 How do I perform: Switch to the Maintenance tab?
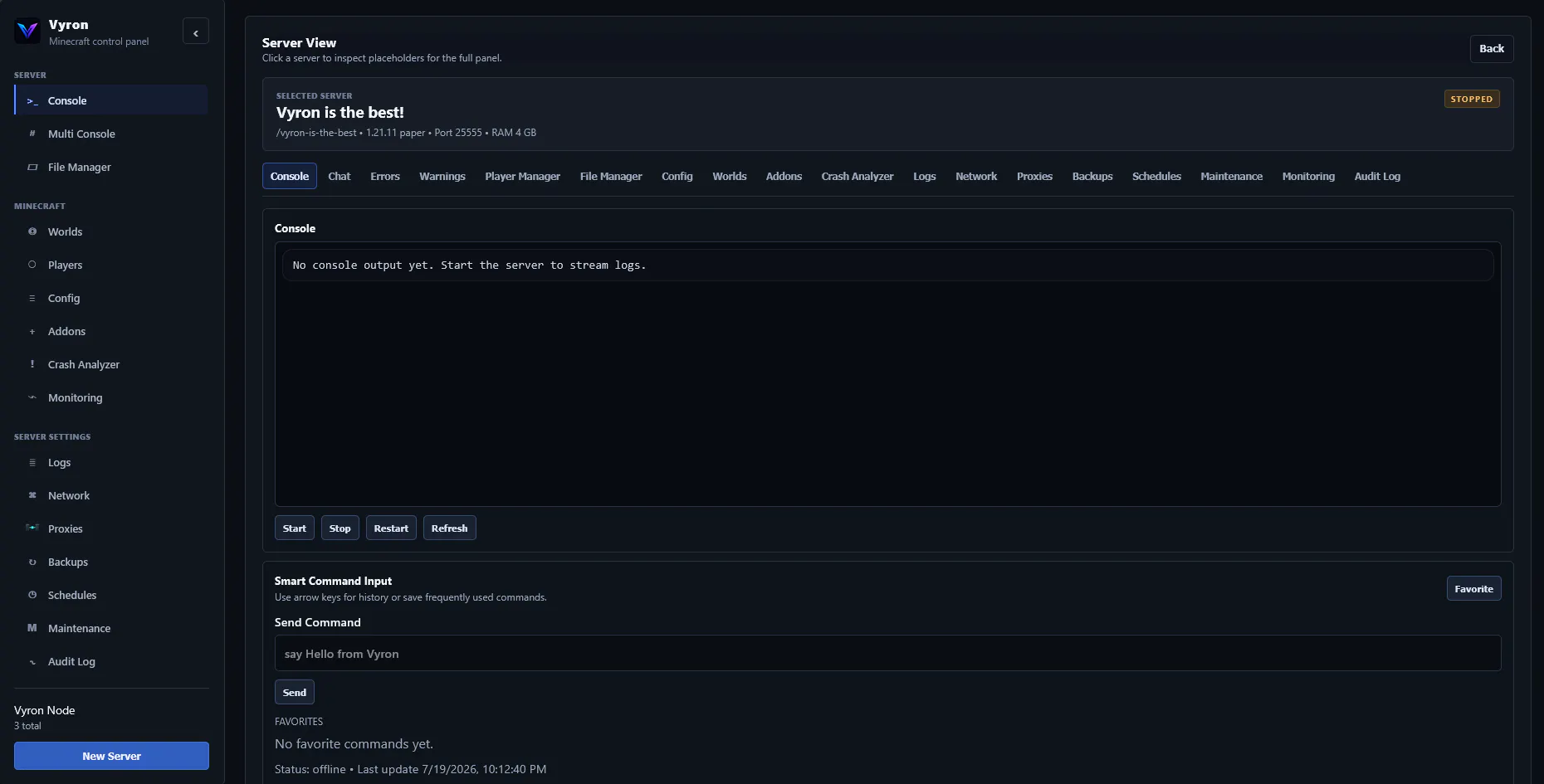(1232, 176)
